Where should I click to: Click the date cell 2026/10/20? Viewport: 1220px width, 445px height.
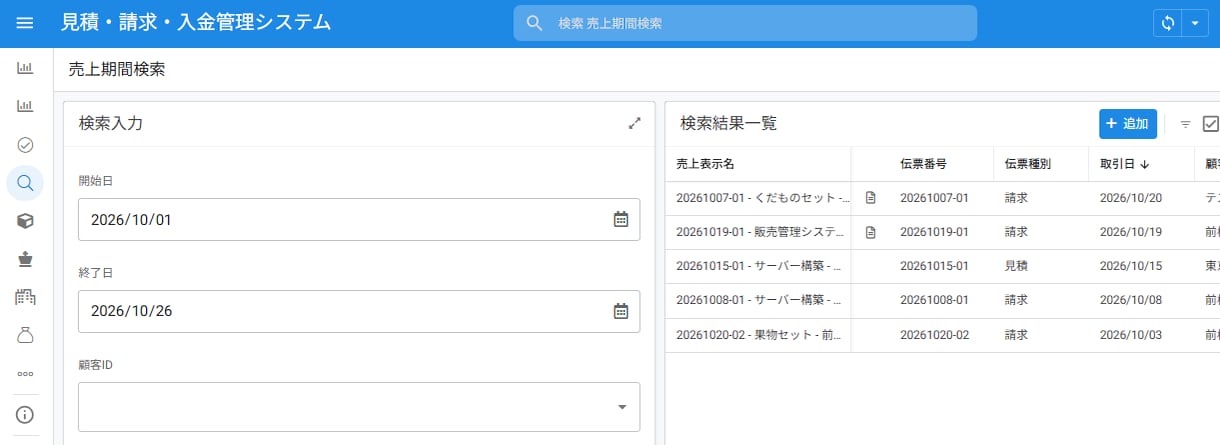point(1130,198)
